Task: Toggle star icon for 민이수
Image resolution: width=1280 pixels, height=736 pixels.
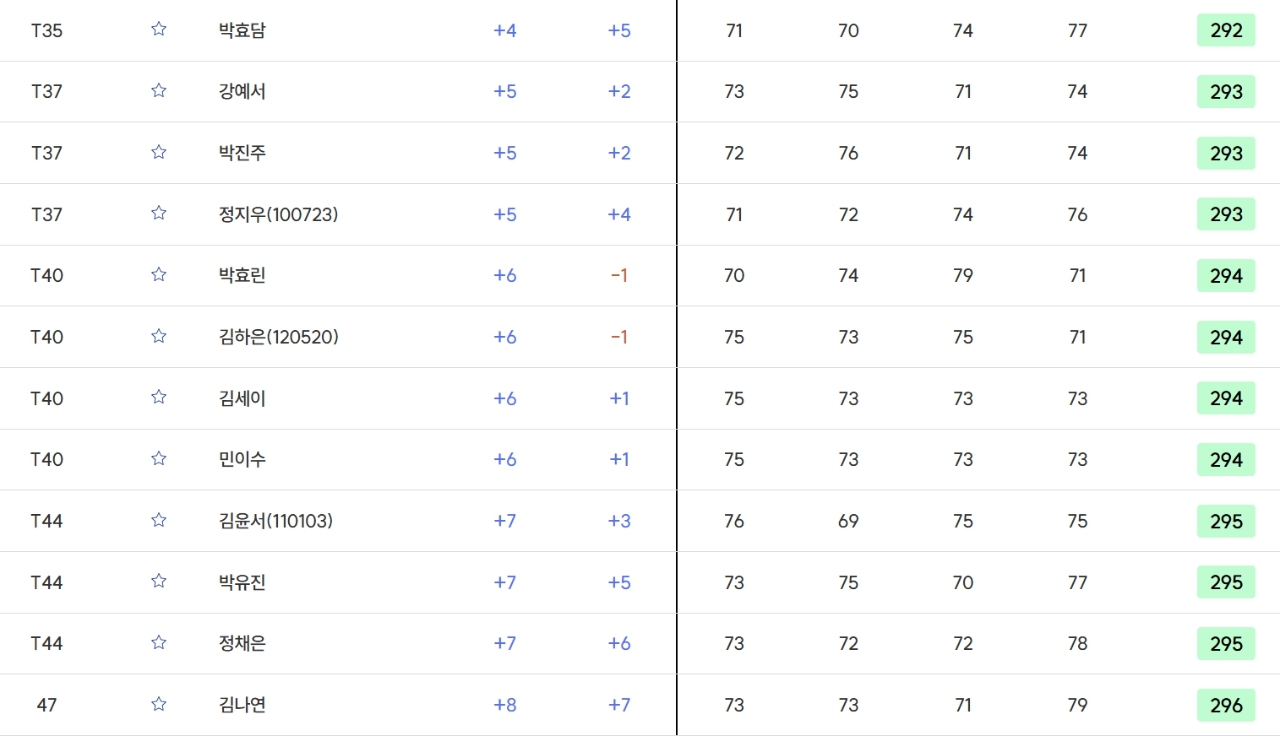Action: [x=158, y=458]
